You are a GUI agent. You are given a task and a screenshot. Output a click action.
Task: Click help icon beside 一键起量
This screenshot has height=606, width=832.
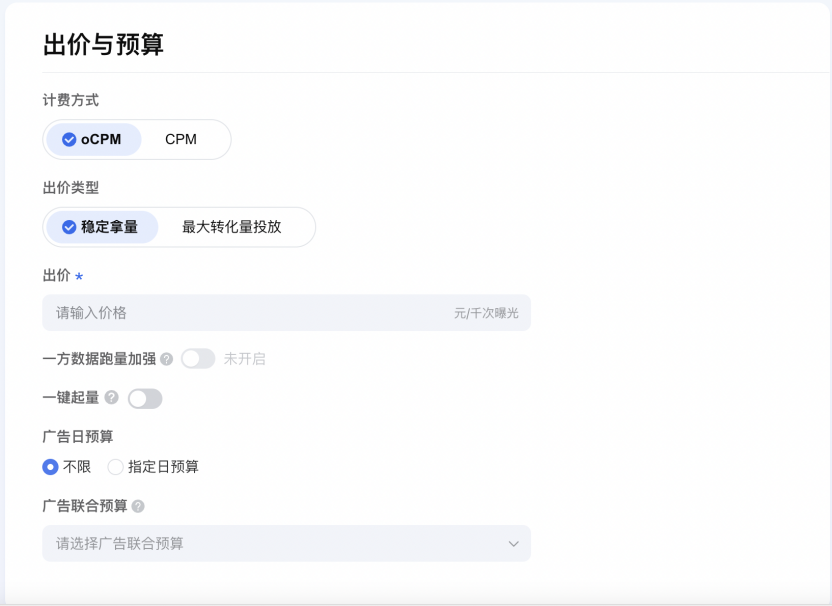(x=111, y=398)
